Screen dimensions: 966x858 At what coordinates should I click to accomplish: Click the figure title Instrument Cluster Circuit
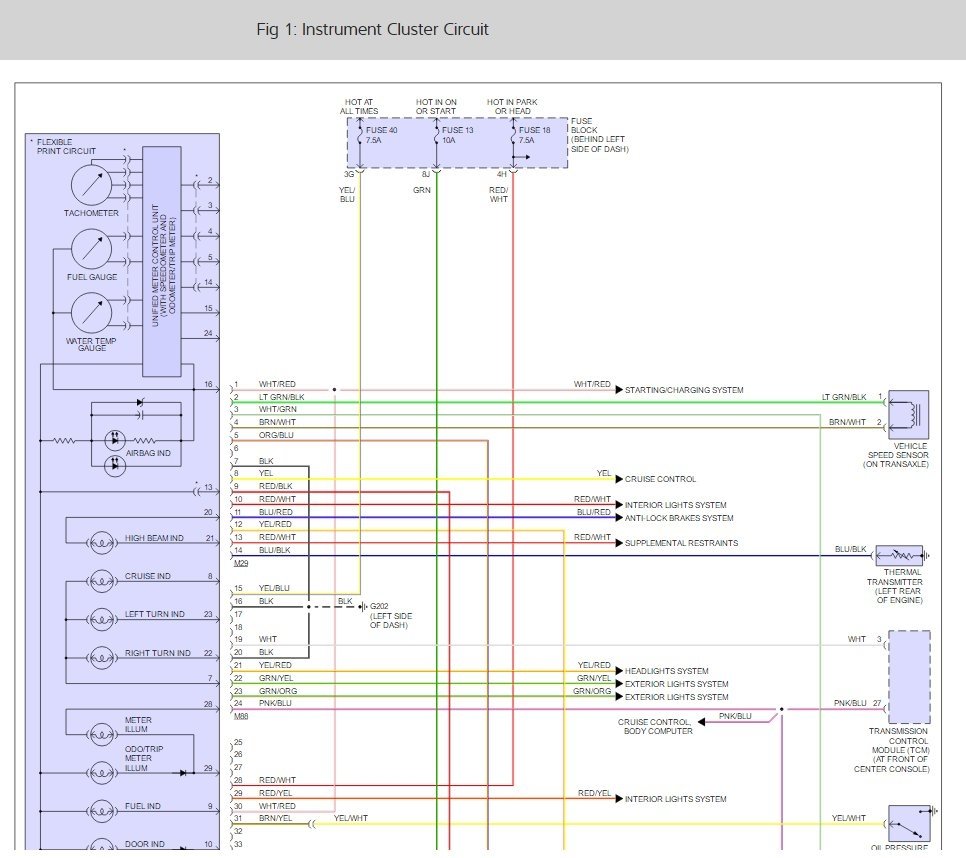pyautogui.click(x=372, y=29)
